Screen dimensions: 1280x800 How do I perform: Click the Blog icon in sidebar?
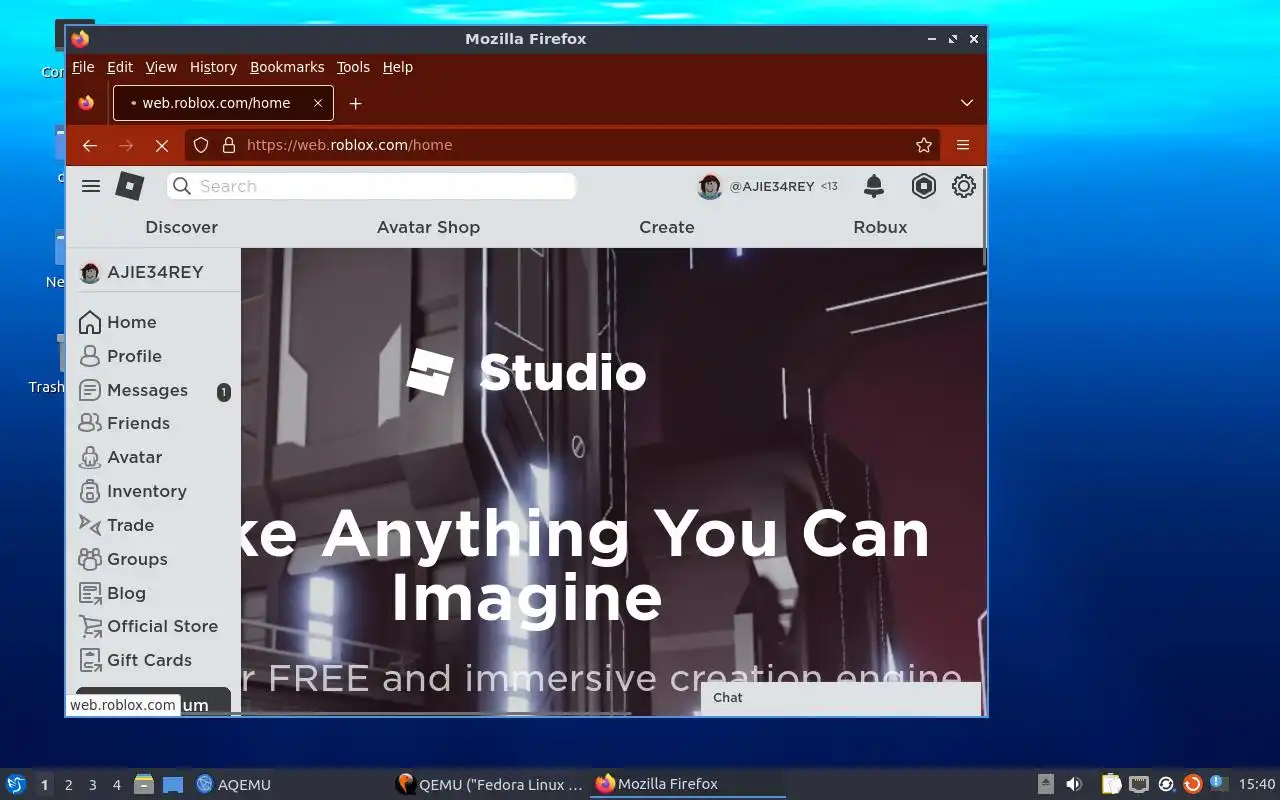pos(90,593)
